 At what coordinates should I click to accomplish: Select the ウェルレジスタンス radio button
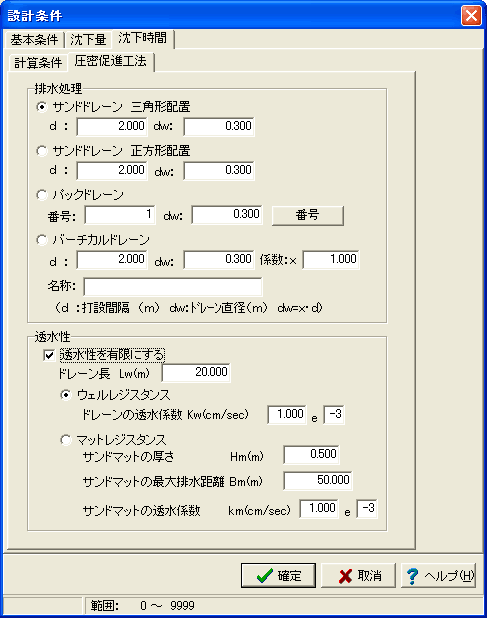66,395
